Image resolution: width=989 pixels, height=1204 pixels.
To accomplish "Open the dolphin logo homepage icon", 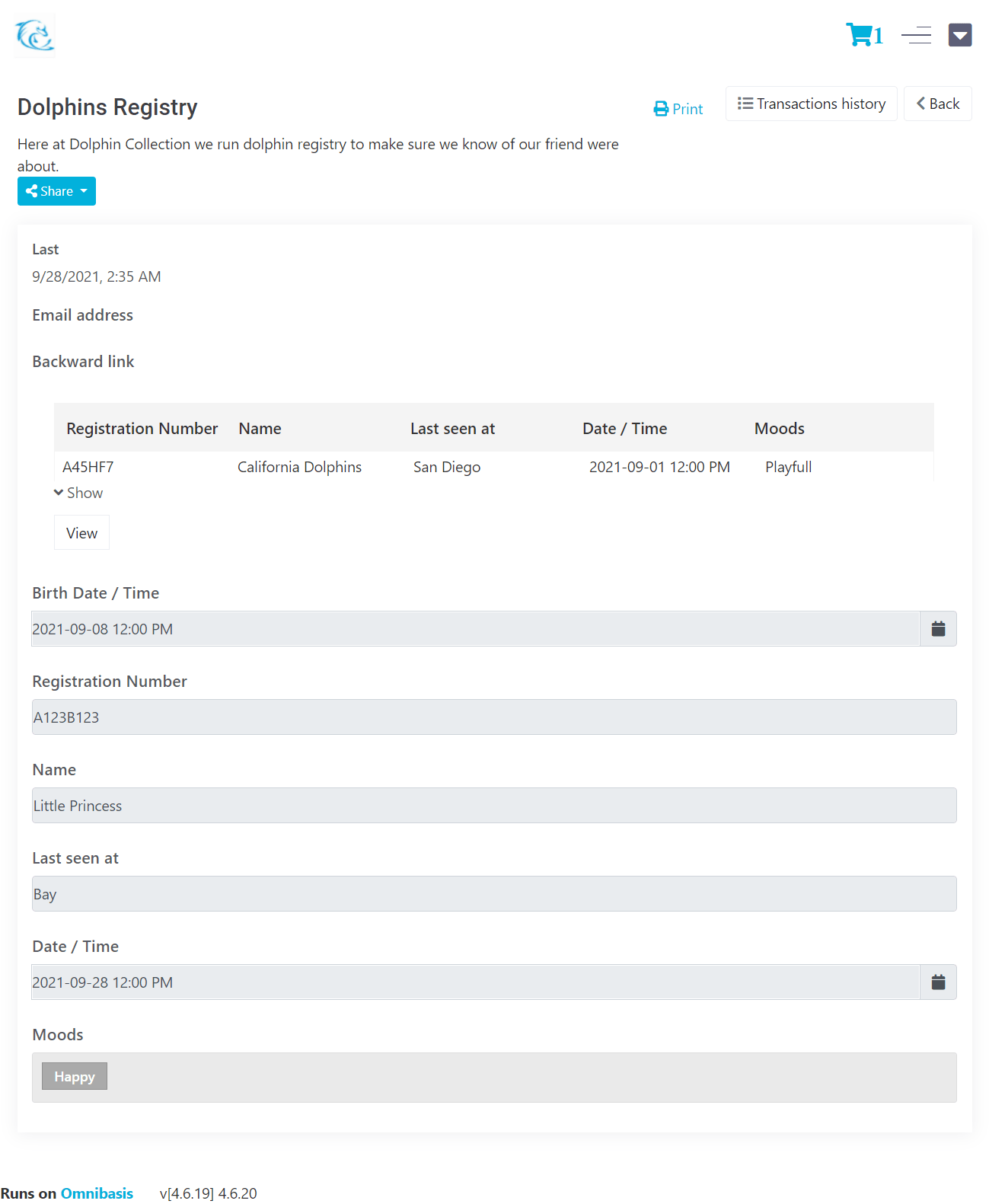I will click(x=33, y=34).
